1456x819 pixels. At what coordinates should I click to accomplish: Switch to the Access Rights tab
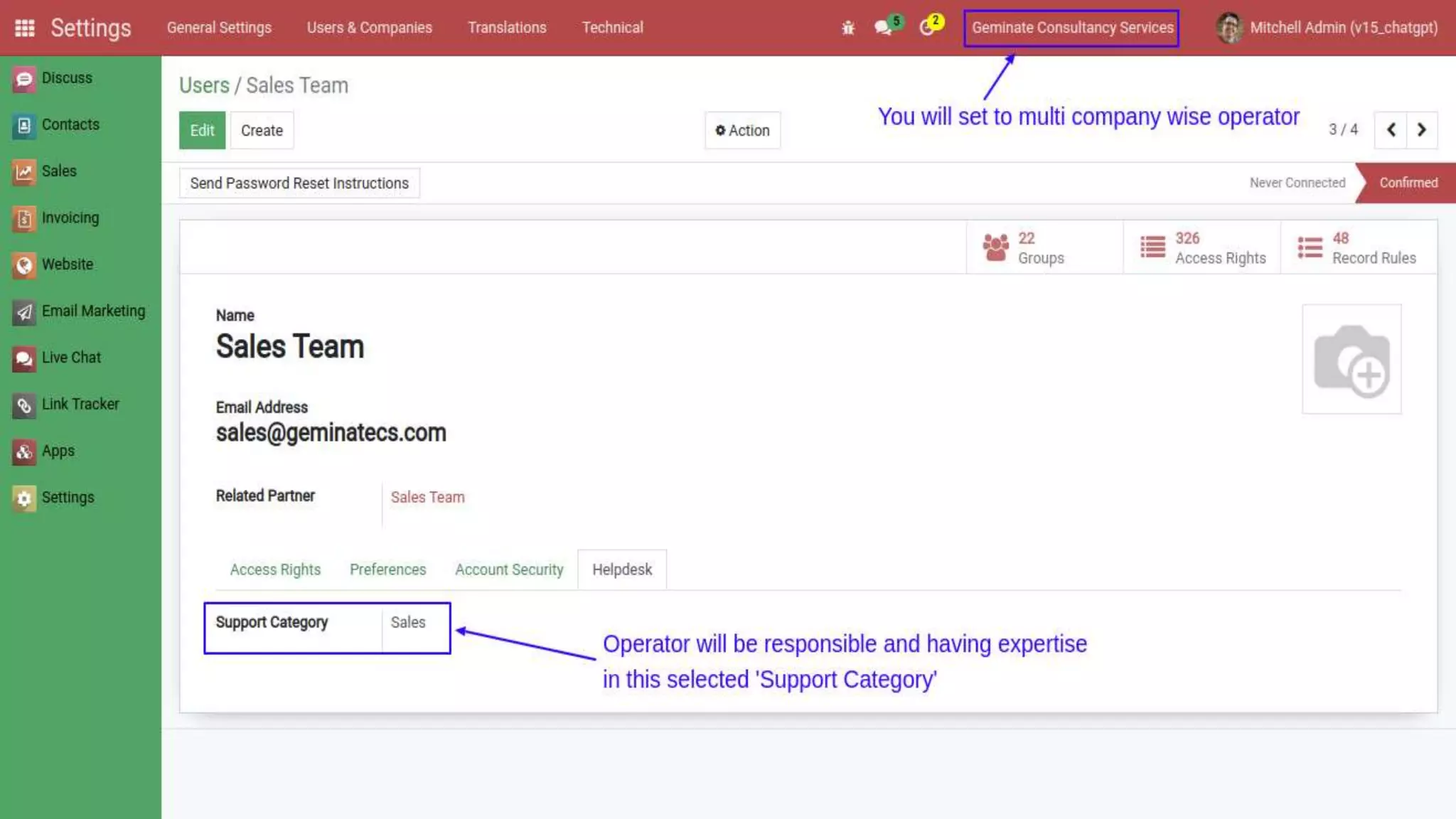pos(275,570)
